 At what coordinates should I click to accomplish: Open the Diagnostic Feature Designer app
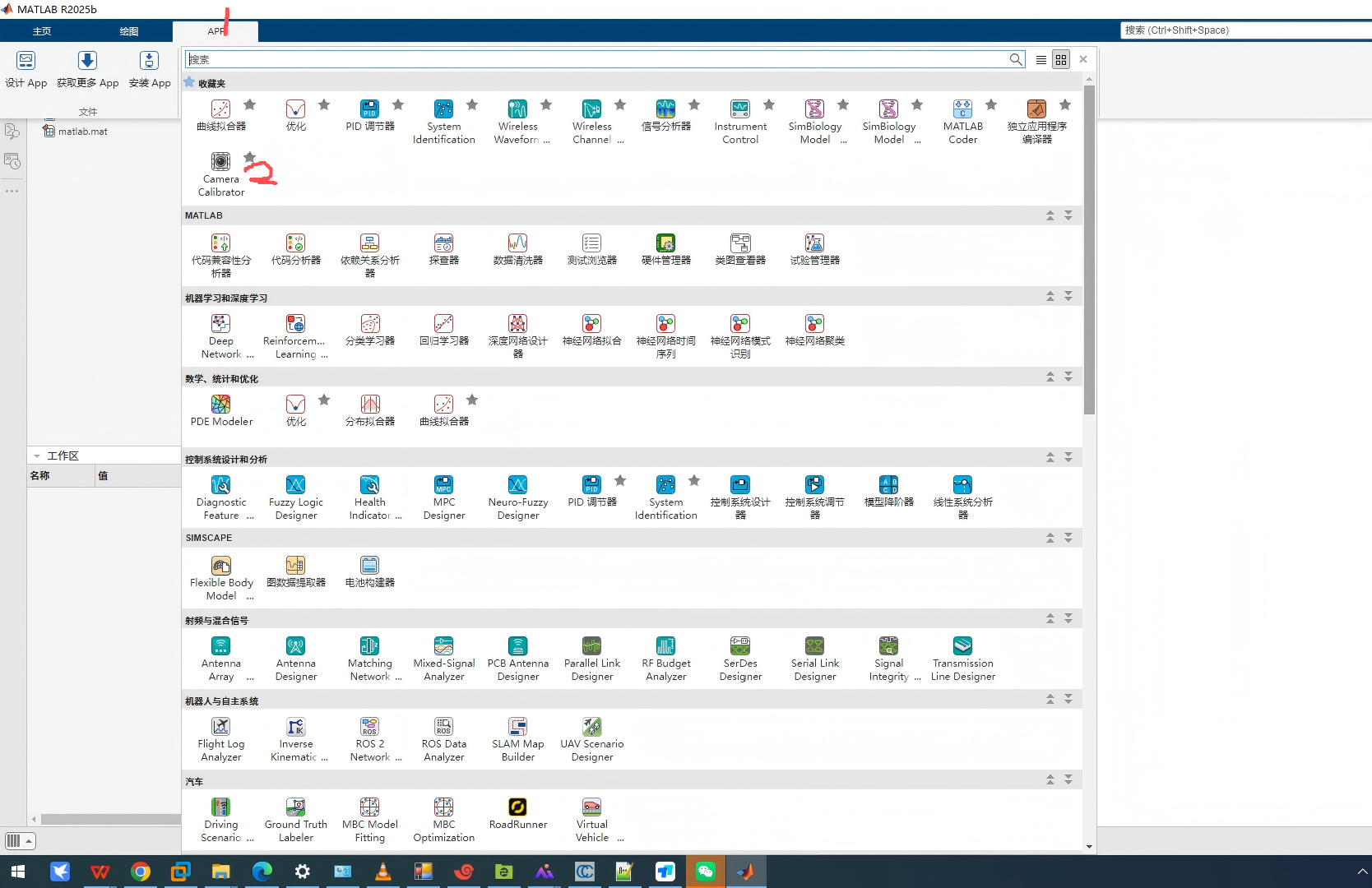click(221, 497)
